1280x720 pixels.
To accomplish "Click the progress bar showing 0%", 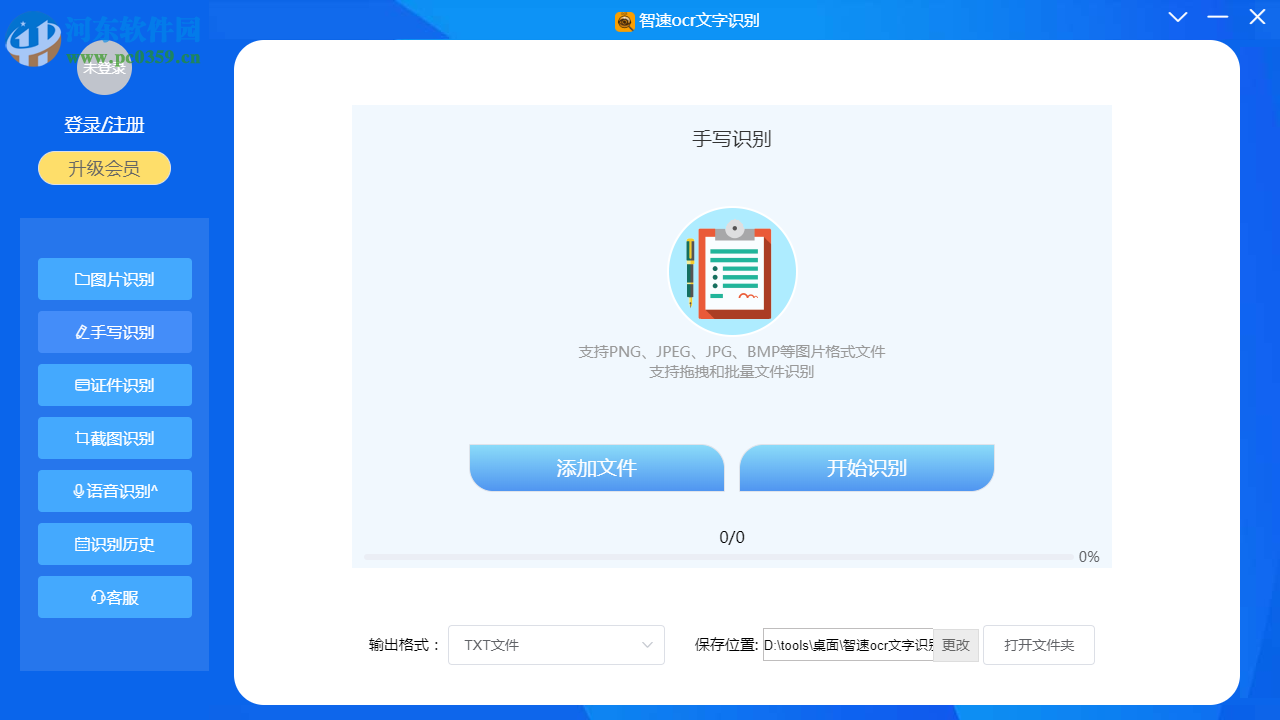I will (720, 557).
